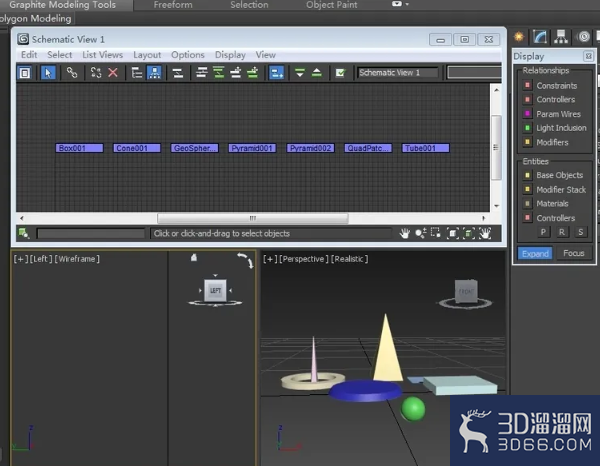600x466 pixels.
Task: Select the Pyramid002 node
Action: coord(310,148)
